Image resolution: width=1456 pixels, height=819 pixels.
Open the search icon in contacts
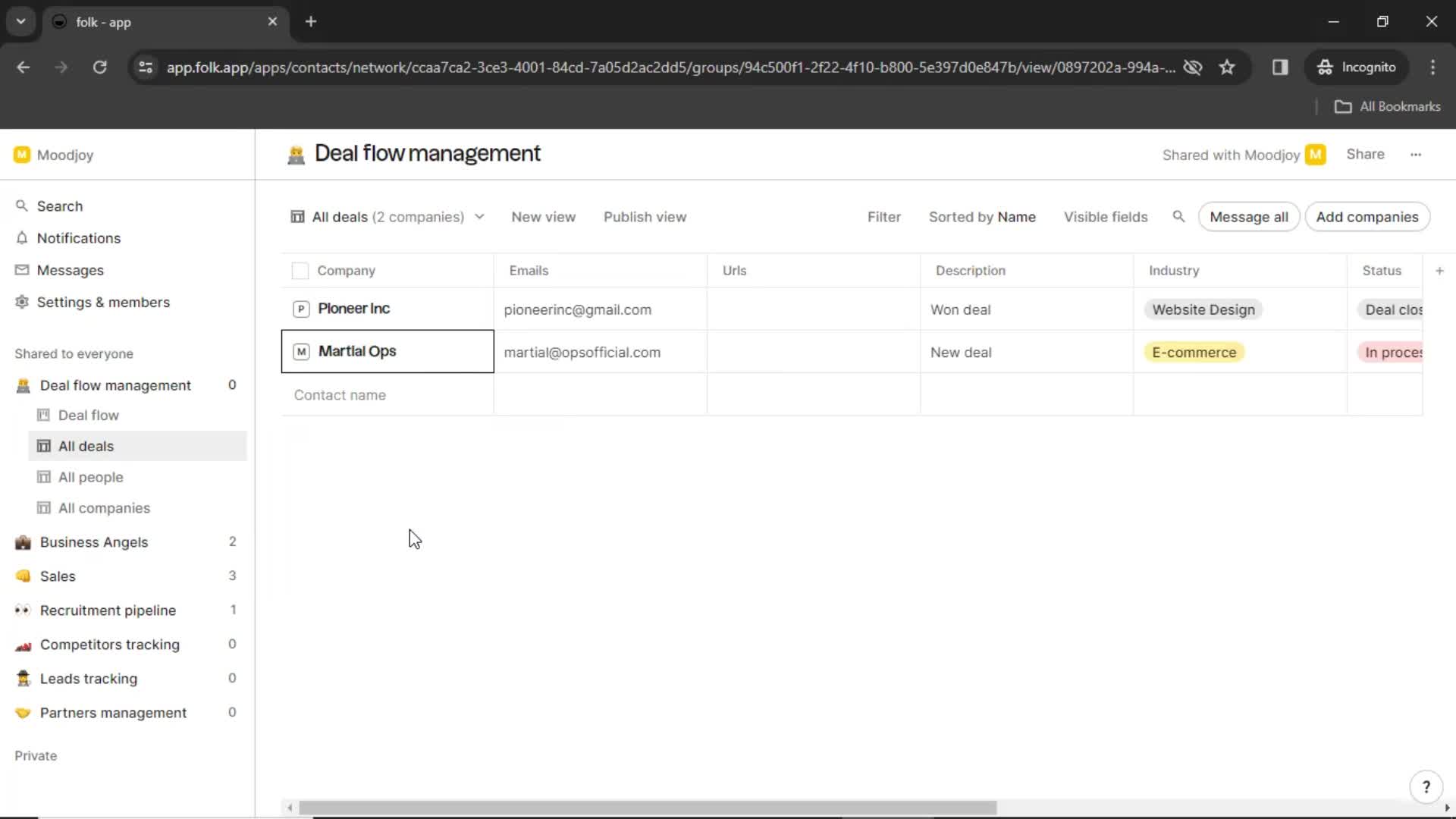point(1179,217)
